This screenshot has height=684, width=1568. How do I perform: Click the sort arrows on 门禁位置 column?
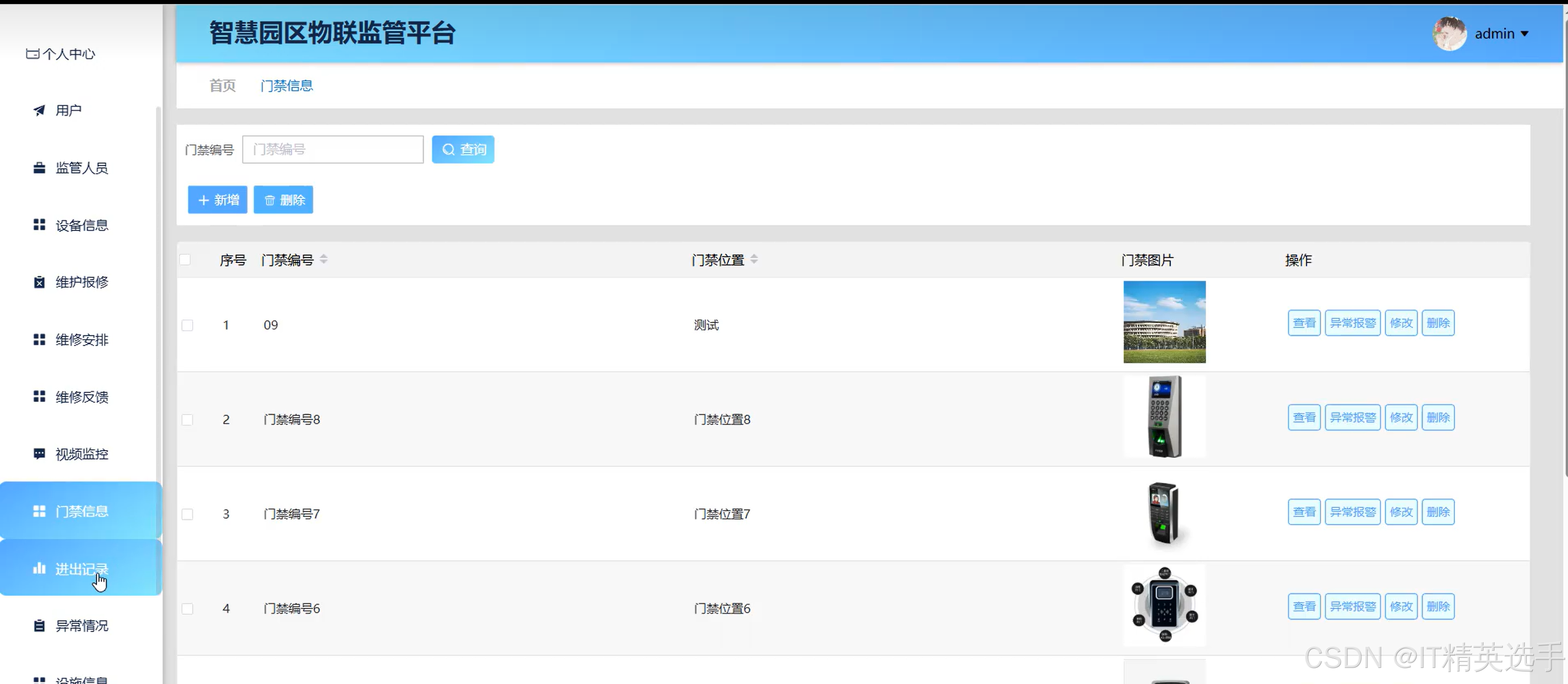pos(754,259)
